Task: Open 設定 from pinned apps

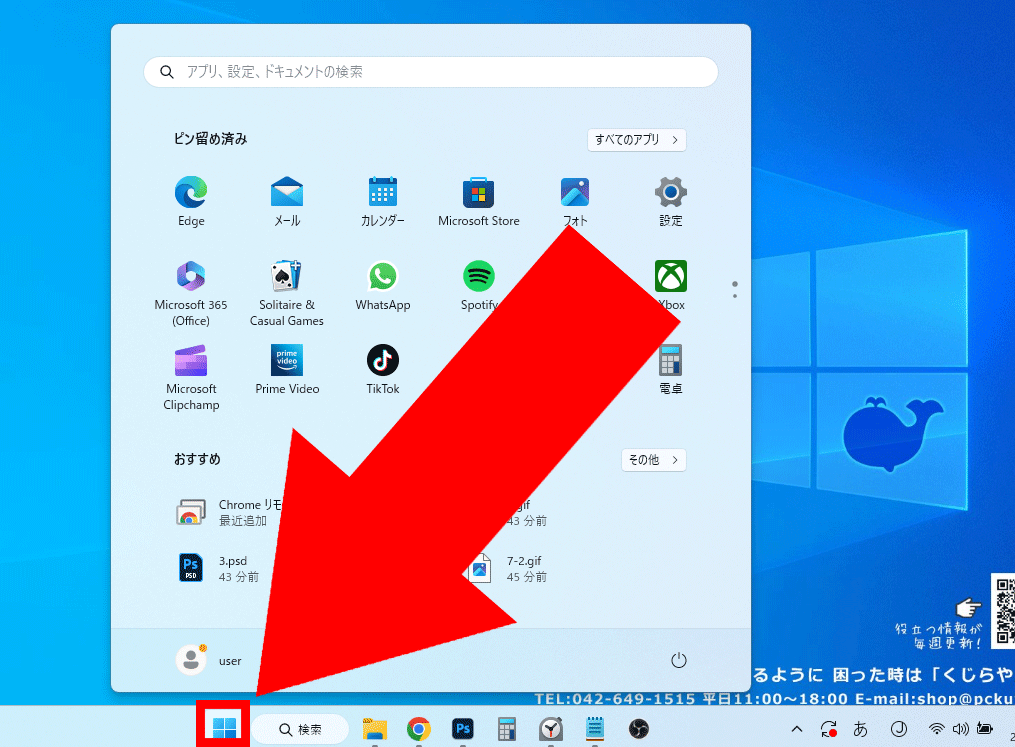Action: pos(671,201)
